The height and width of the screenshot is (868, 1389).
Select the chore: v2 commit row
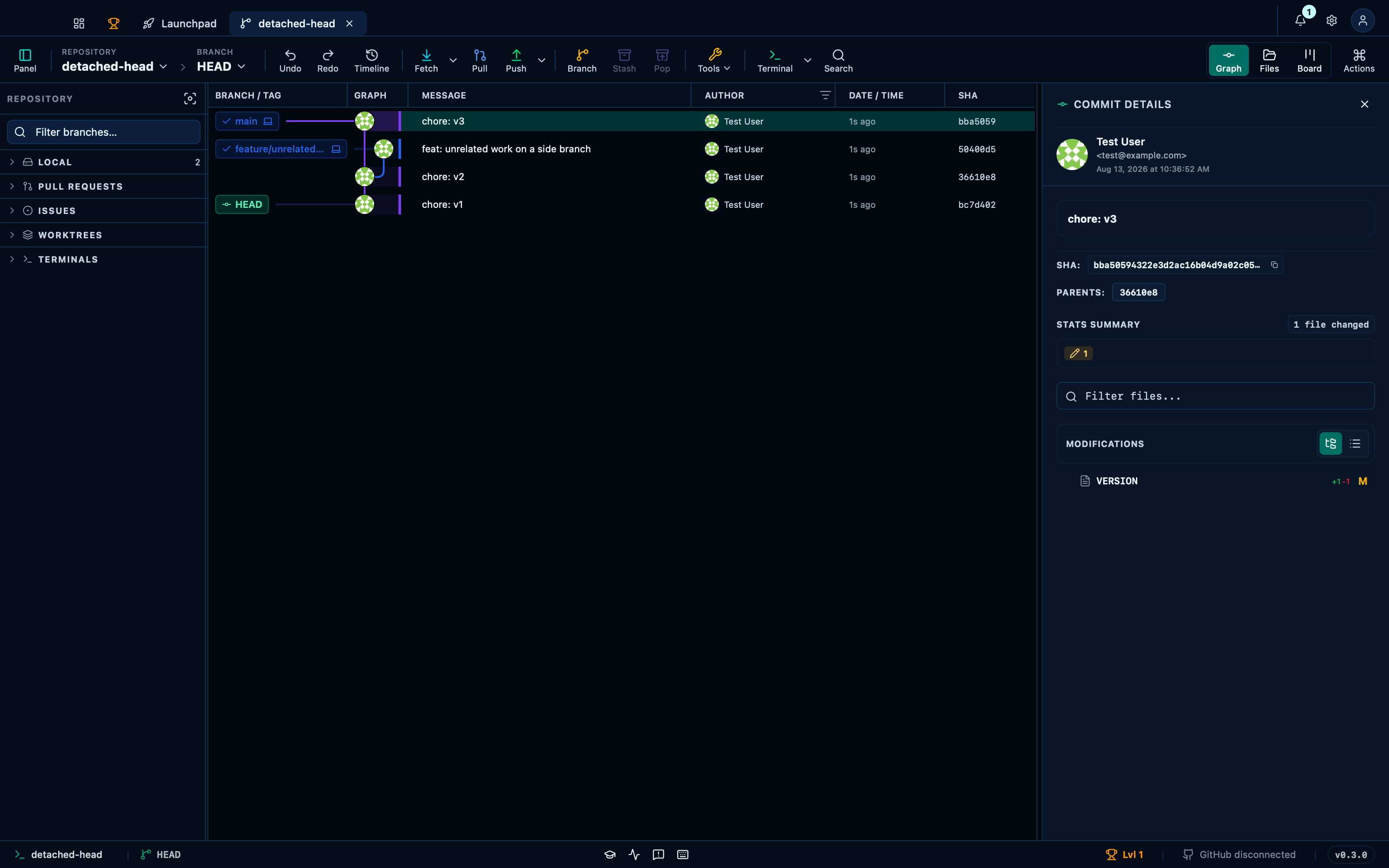[622, 177]
